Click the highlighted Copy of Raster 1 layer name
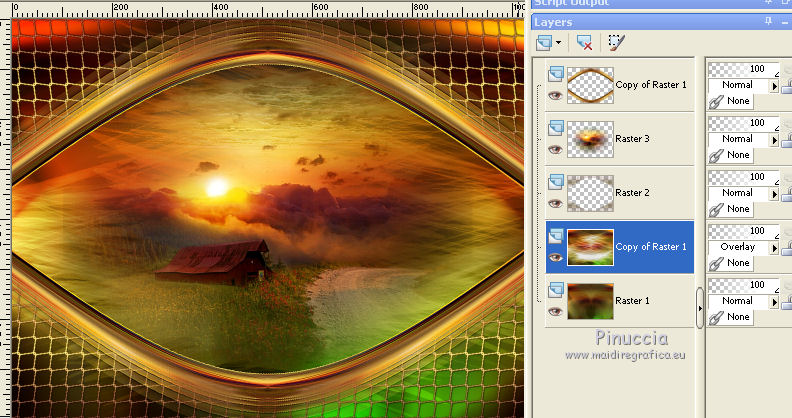This screenshot has height=418, width=792. click(x=651, y=247)
